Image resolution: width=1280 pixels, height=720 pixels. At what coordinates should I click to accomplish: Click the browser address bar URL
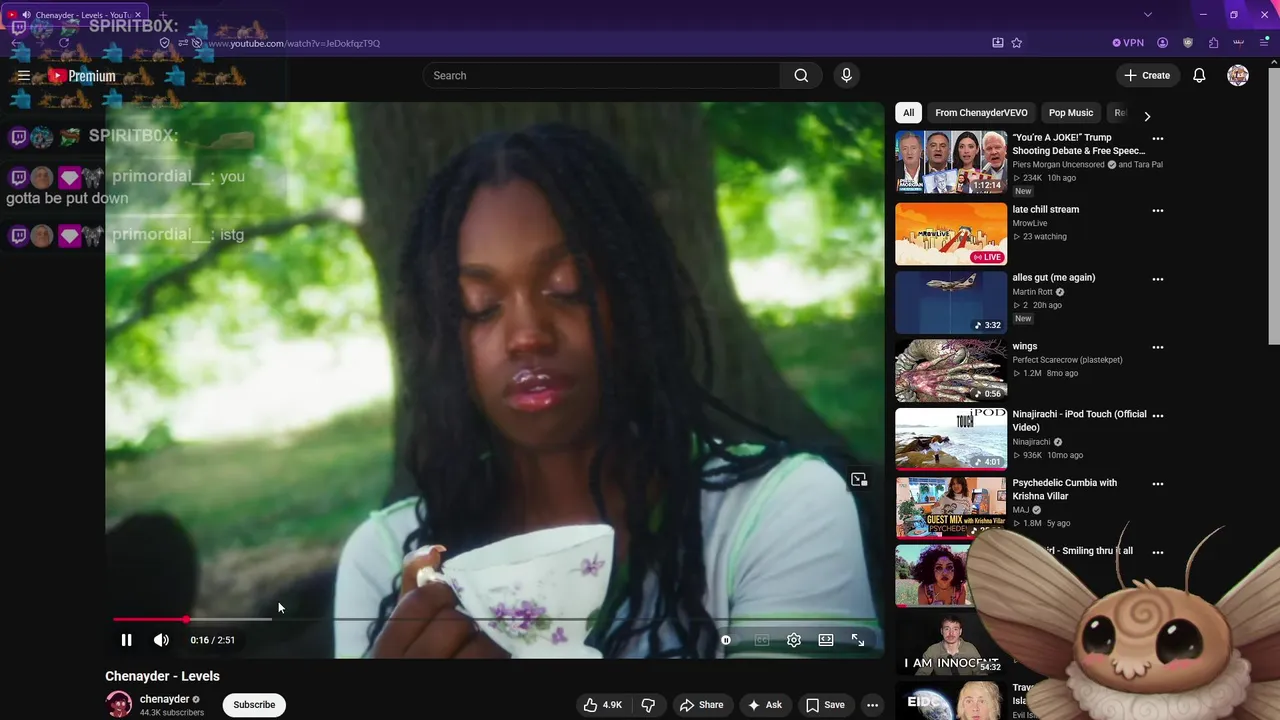pyautogui.click(x=294, y=43)
